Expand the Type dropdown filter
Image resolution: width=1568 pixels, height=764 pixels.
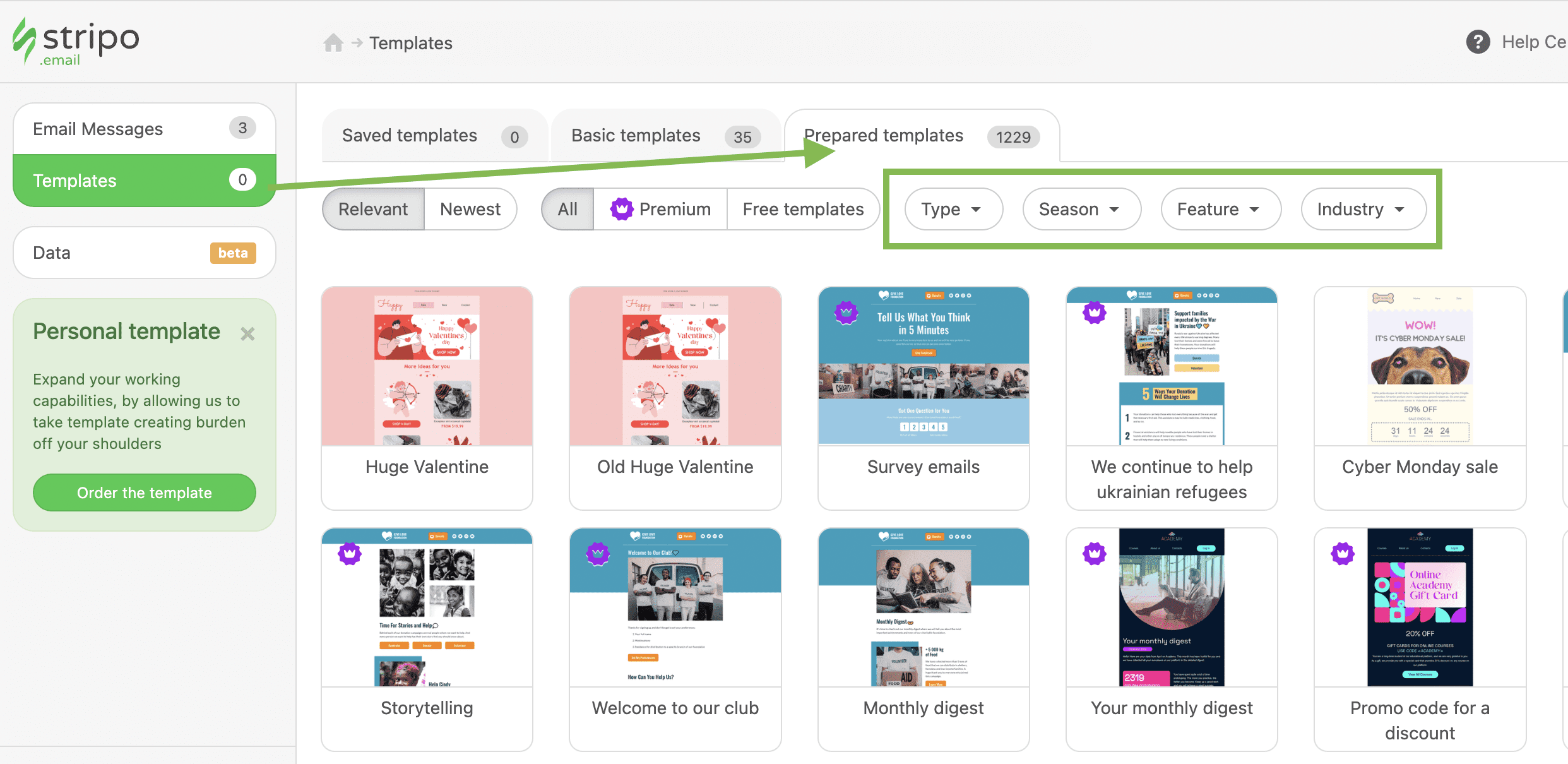pos(951,209)
